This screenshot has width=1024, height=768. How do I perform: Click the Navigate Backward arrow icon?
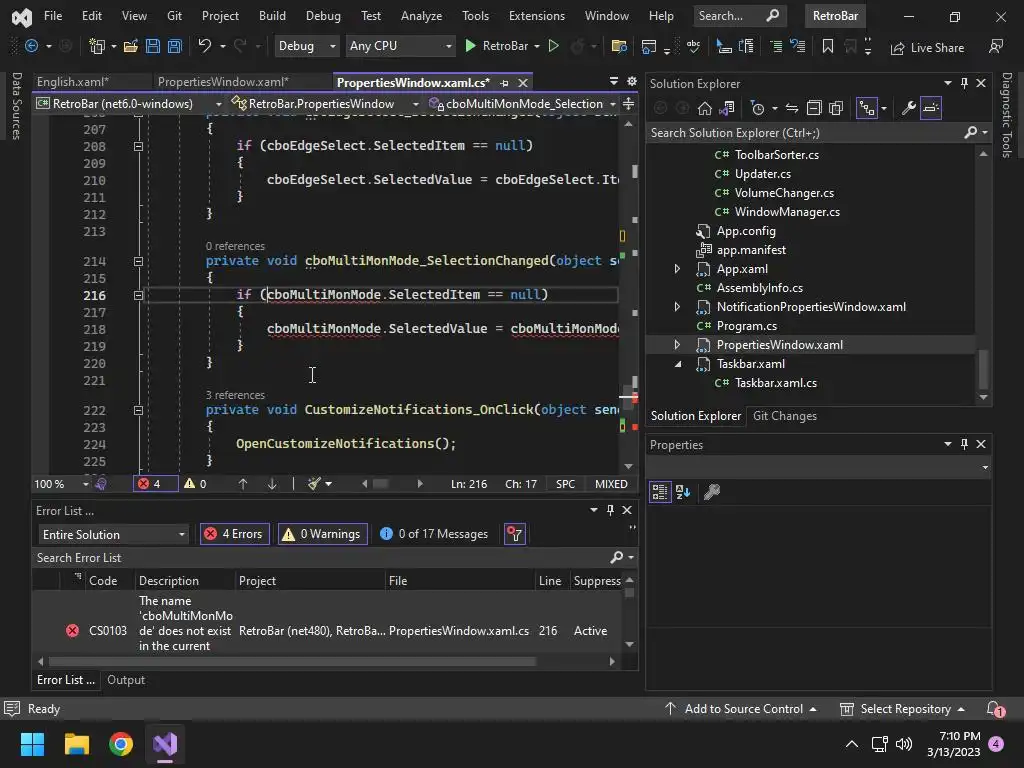[x=31, y=46]
